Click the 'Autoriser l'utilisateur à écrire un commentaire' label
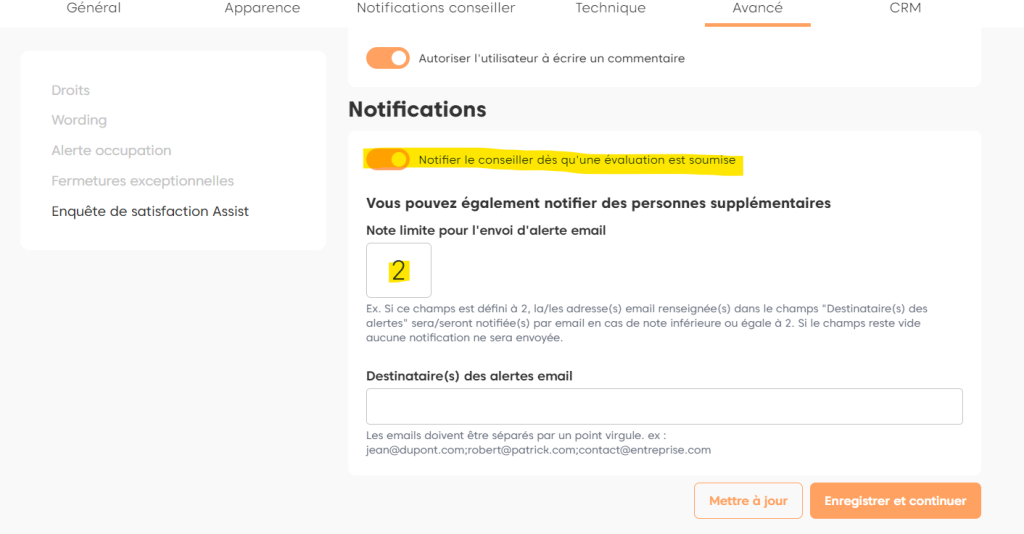Viewport: 1024px width, 534px height. (551, 59)
